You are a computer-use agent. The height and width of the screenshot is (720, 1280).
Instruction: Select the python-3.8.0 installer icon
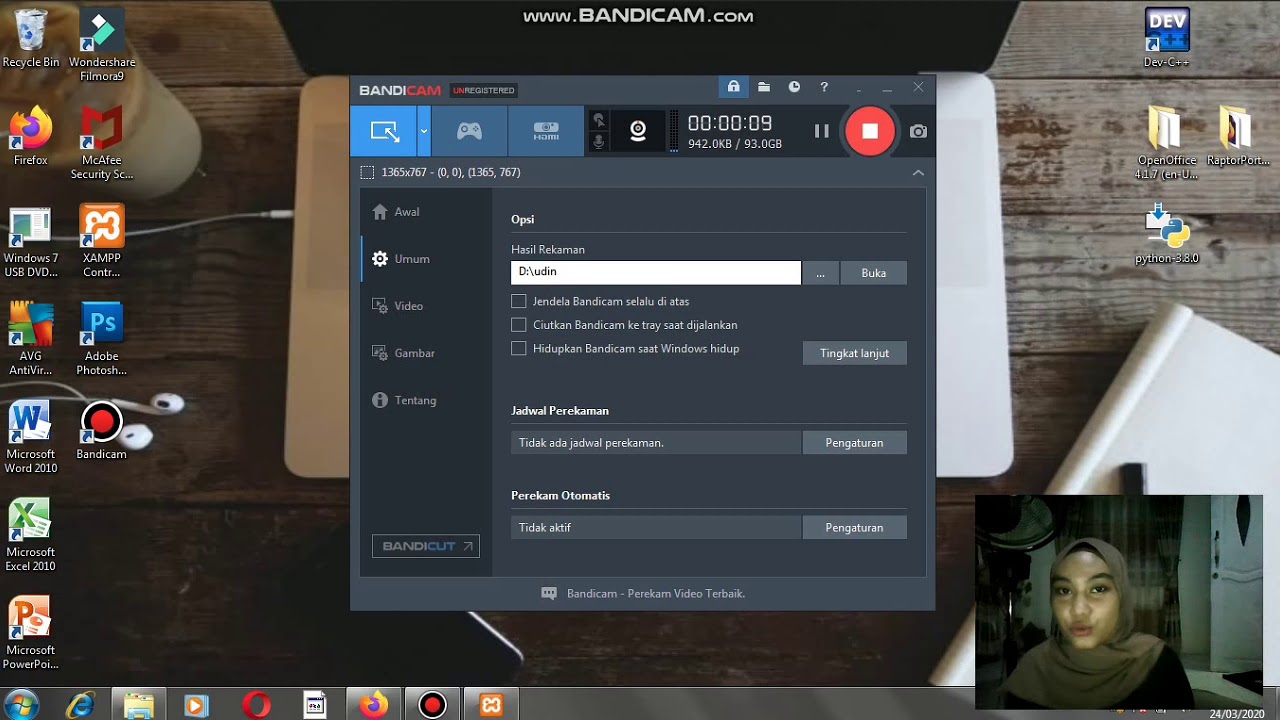1167,234
